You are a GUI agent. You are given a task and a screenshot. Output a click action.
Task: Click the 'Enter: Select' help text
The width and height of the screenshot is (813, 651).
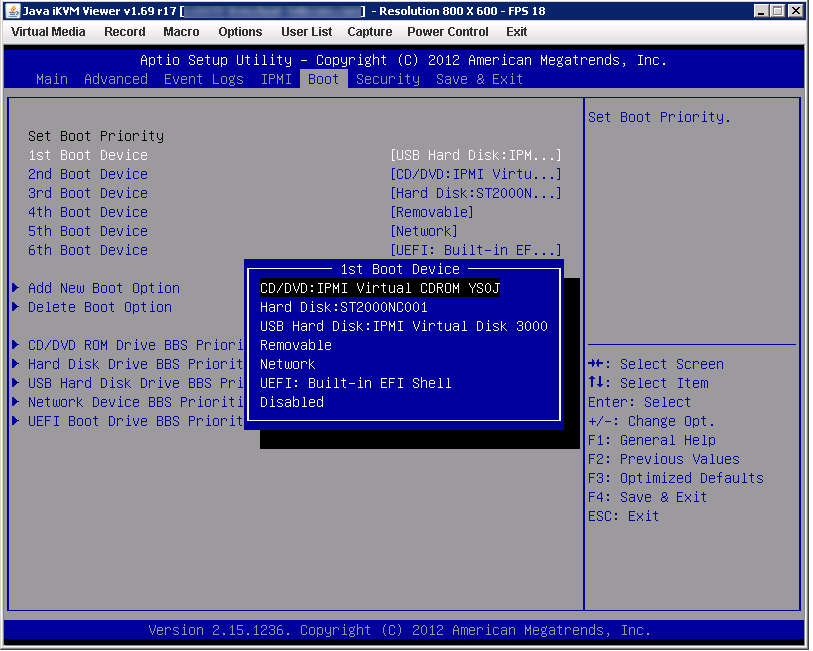pos(639,403)
